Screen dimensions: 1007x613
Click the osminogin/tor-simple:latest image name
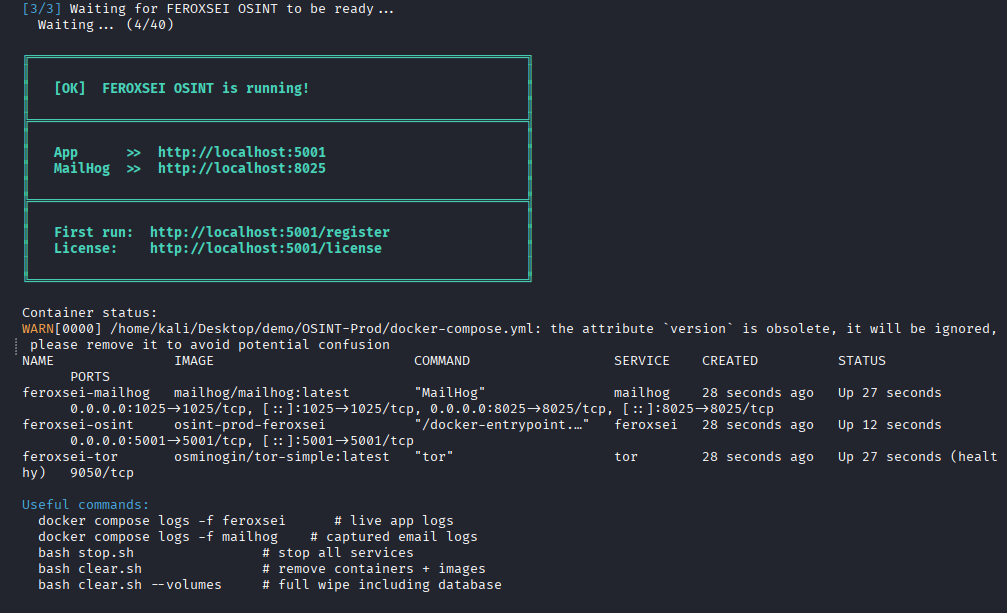[282, 457]
